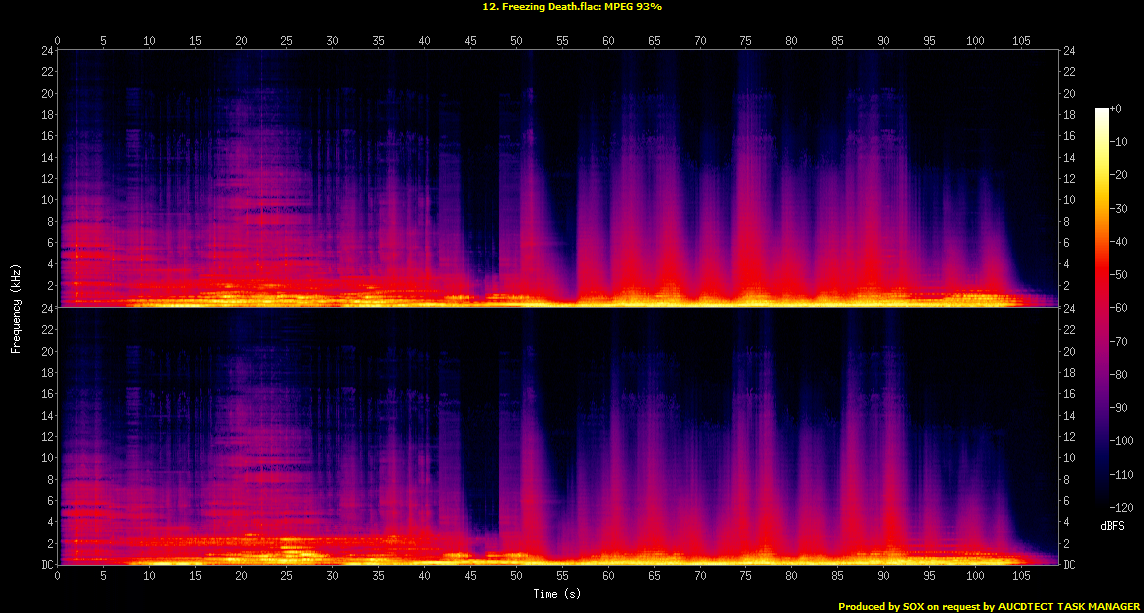This screenshot has width=1144, height=613.
Task: Click the 0 second mark on the bottom time axis
Action: tap(58, 576)
